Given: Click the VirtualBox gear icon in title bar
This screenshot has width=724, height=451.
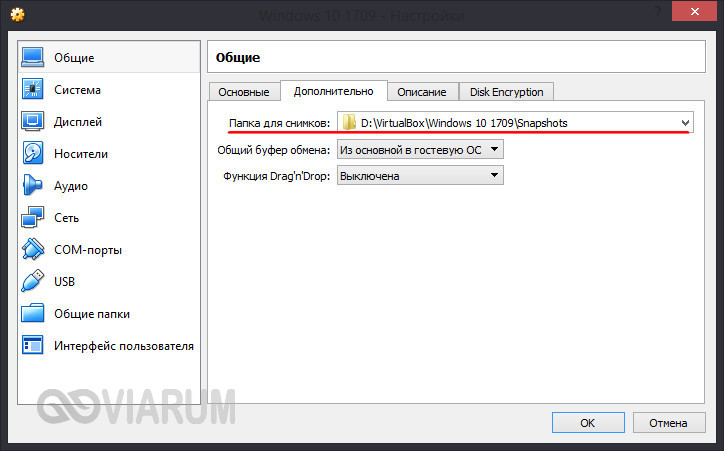Looking at the screenshot, I should (18, 15).
